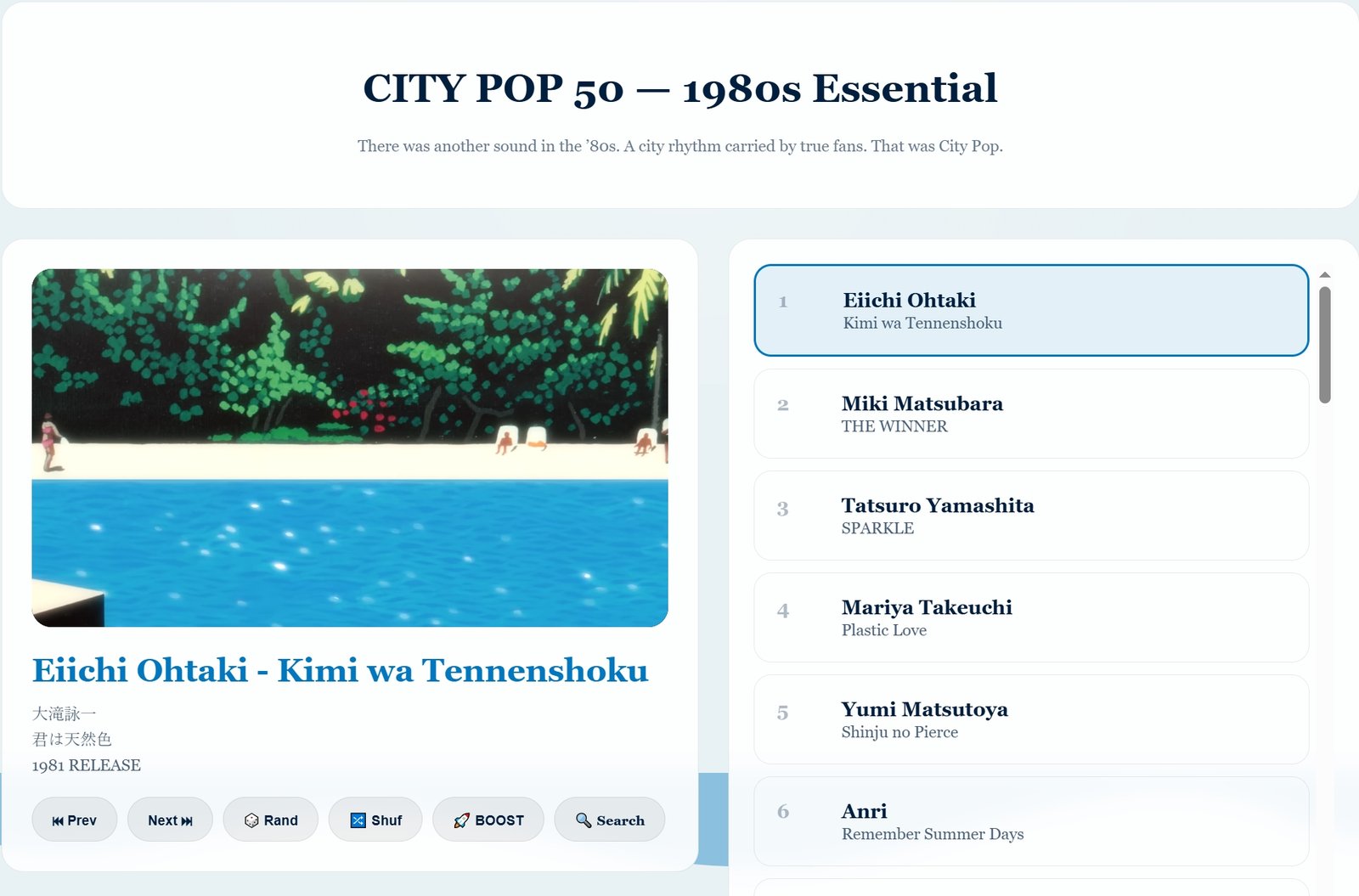
Task: Click the Prev track button
Action: point(75,820)
